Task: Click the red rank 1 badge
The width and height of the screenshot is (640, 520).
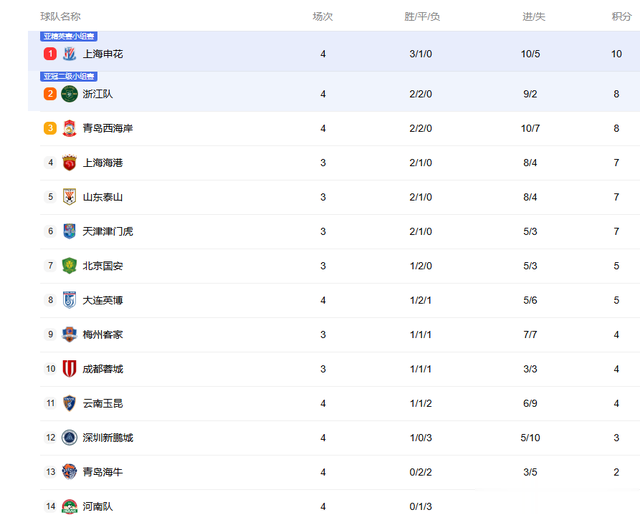Action: click(x=50, y=53)
